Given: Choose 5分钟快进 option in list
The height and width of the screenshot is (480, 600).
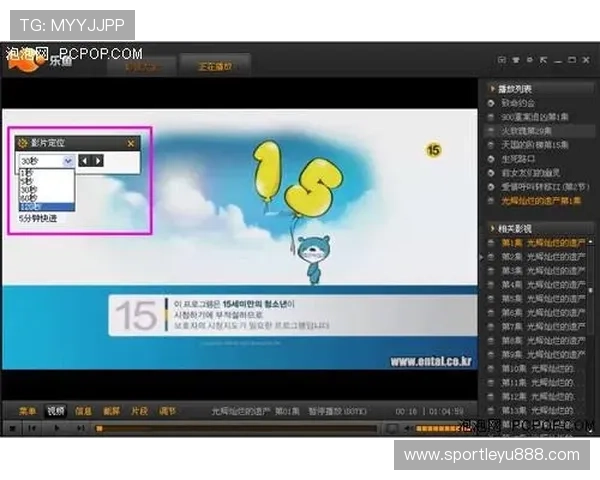Looking at the screenshot, I should point(38,217).
